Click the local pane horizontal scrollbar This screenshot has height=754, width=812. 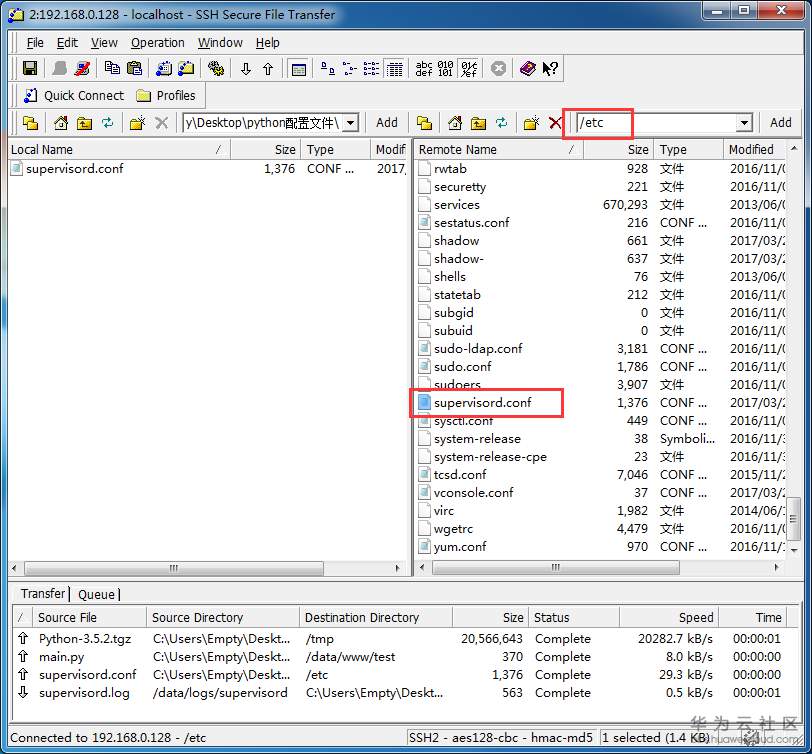[x=173, y=568]
